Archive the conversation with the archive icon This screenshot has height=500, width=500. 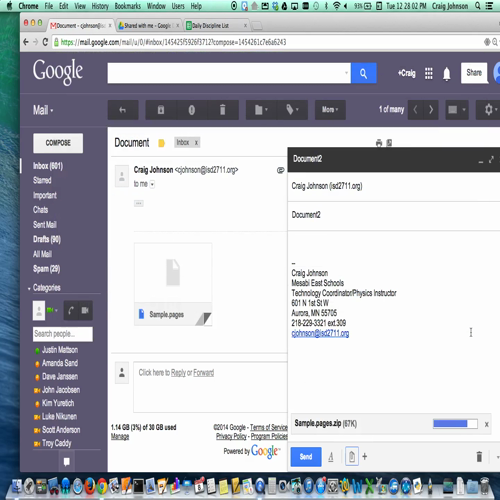(x=161, y=110)
